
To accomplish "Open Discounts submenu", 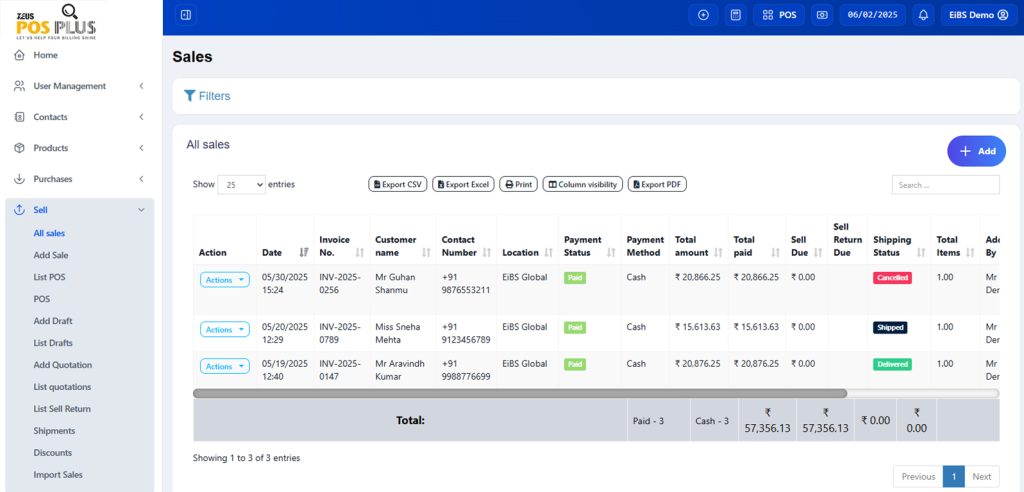I will [53, 453].
